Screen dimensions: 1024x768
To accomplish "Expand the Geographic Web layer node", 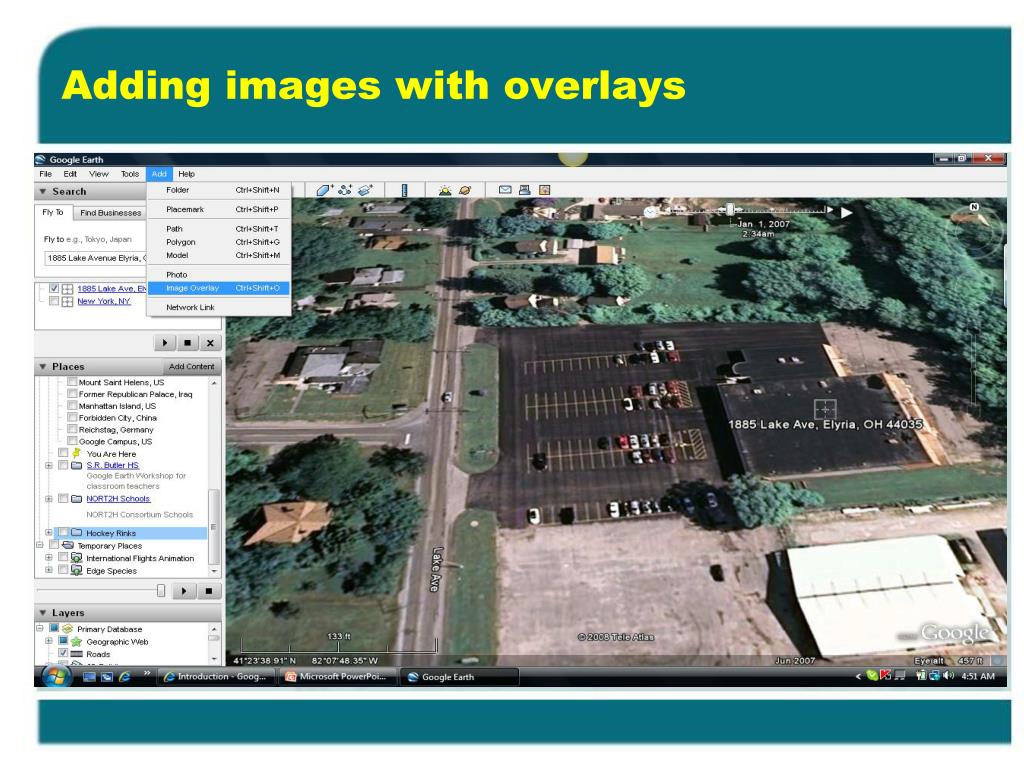I will coord(49,641).
